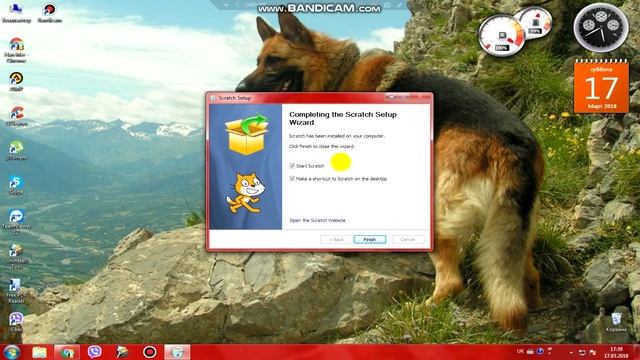Show hidden tray icons arrow
Image resolution: width=640 pixels, height=360 pixels.
[x=571, y=352]
